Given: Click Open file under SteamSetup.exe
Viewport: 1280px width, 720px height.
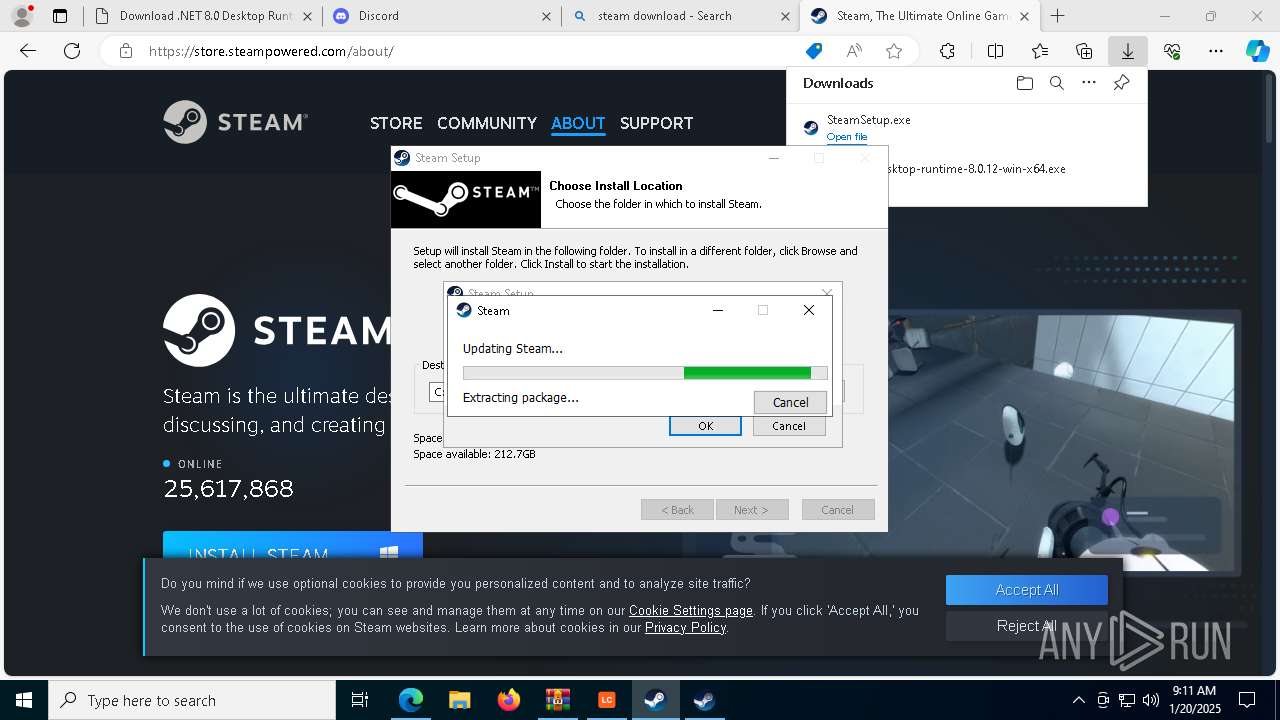Looking at the screenshot, I should (847, 136).
